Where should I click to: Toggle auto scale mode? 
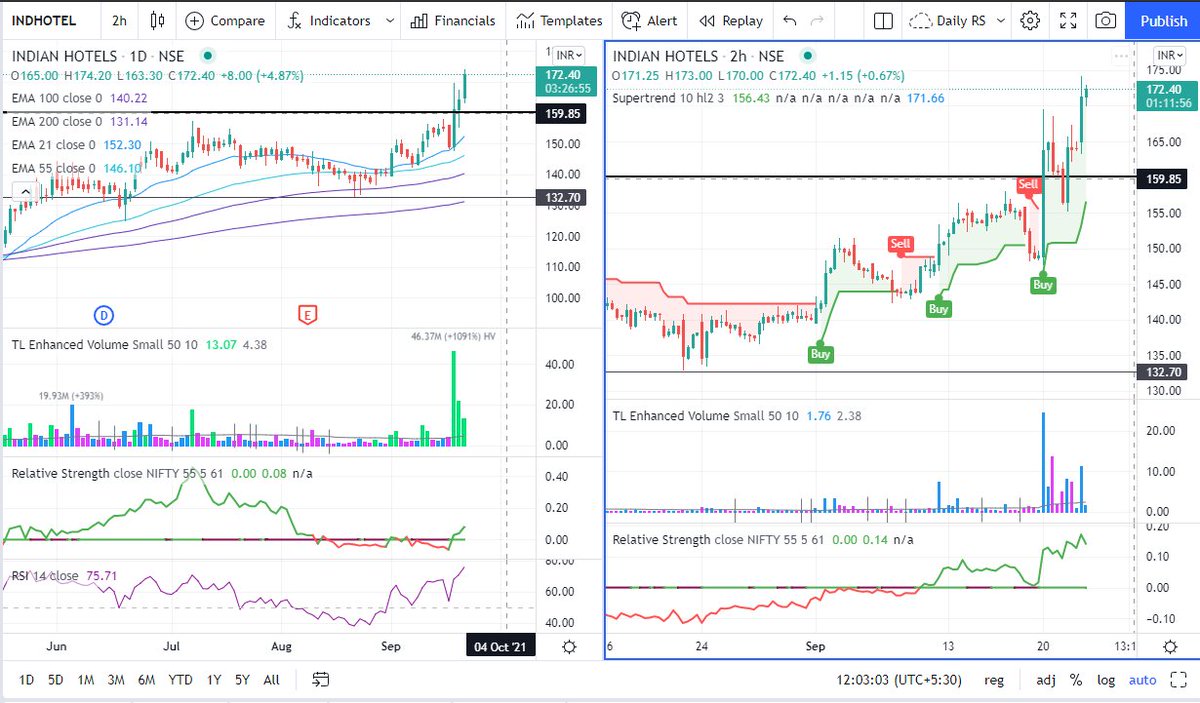click(1142, 680)
